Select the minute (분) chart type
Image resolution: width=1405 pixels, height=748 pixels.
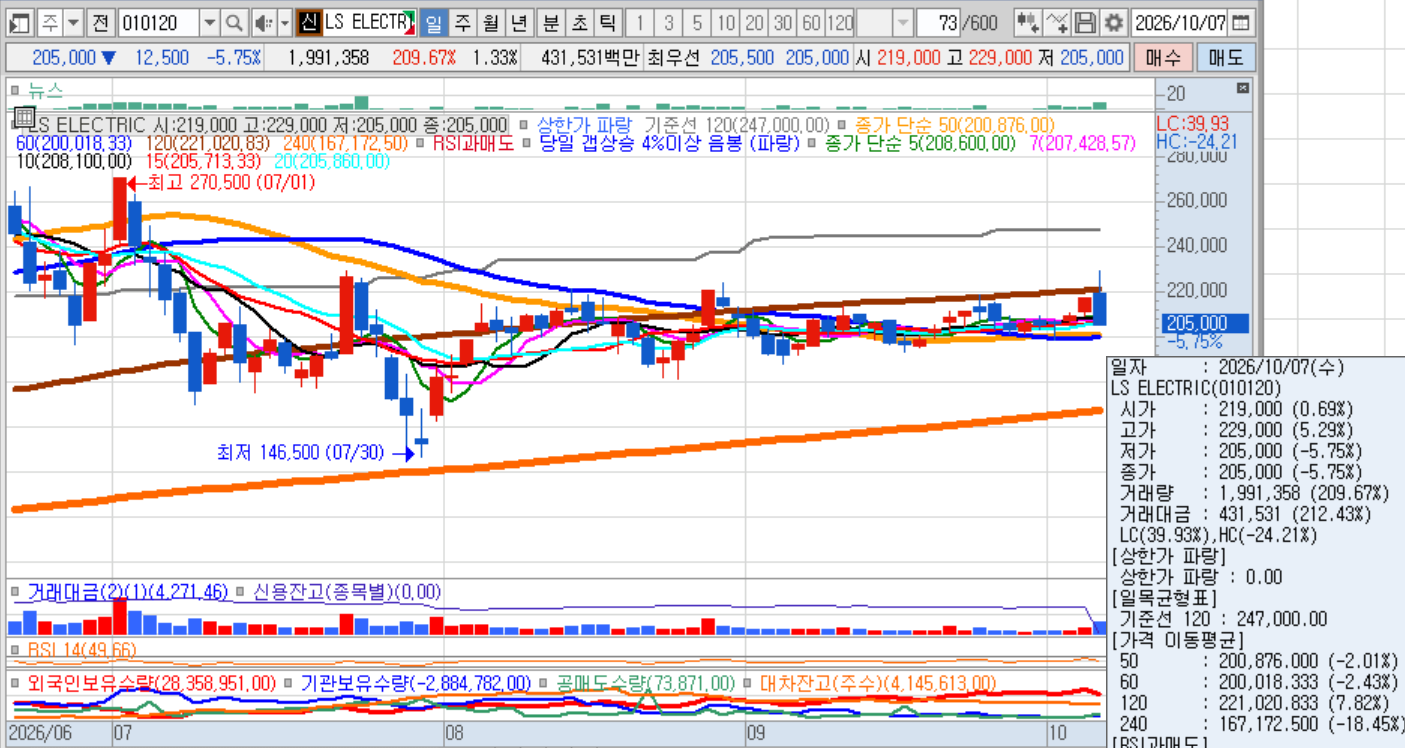(551, 22)
